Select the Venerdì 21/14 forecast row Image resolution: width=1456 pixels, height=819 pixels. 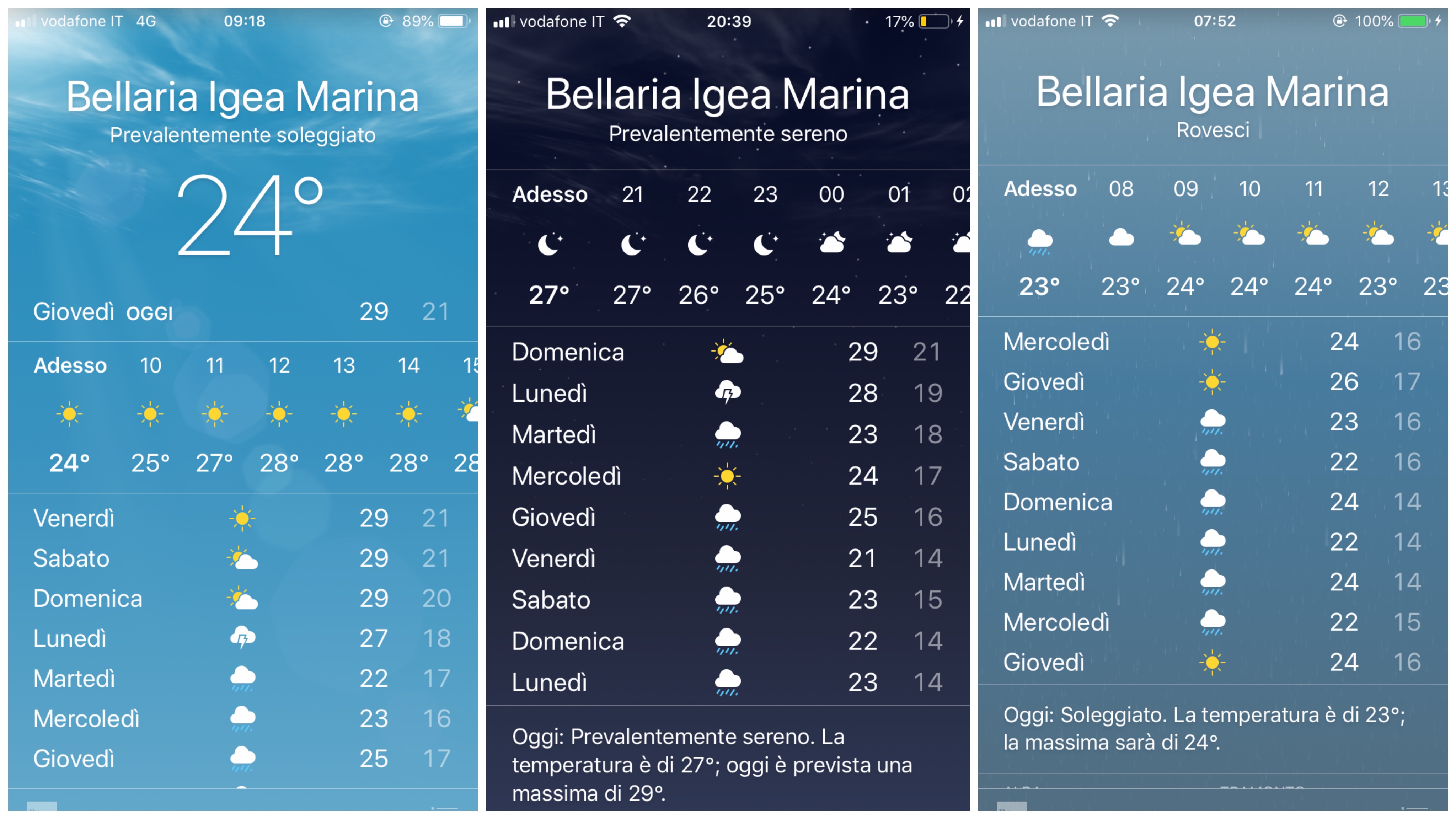point(727,558)
